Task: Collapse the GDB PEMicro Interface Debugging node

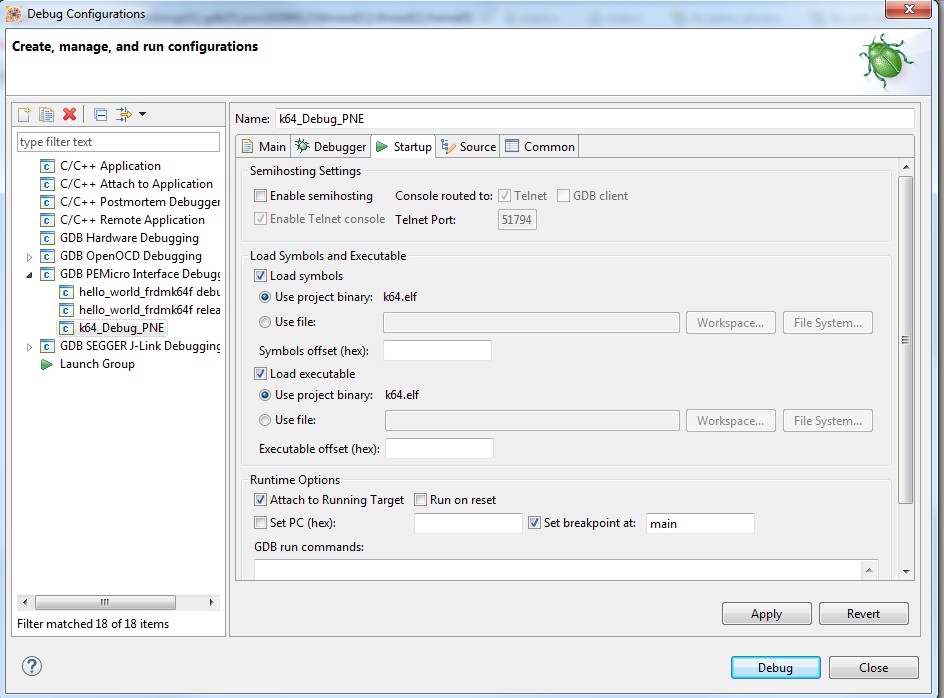Action: (x=29, y=274)
